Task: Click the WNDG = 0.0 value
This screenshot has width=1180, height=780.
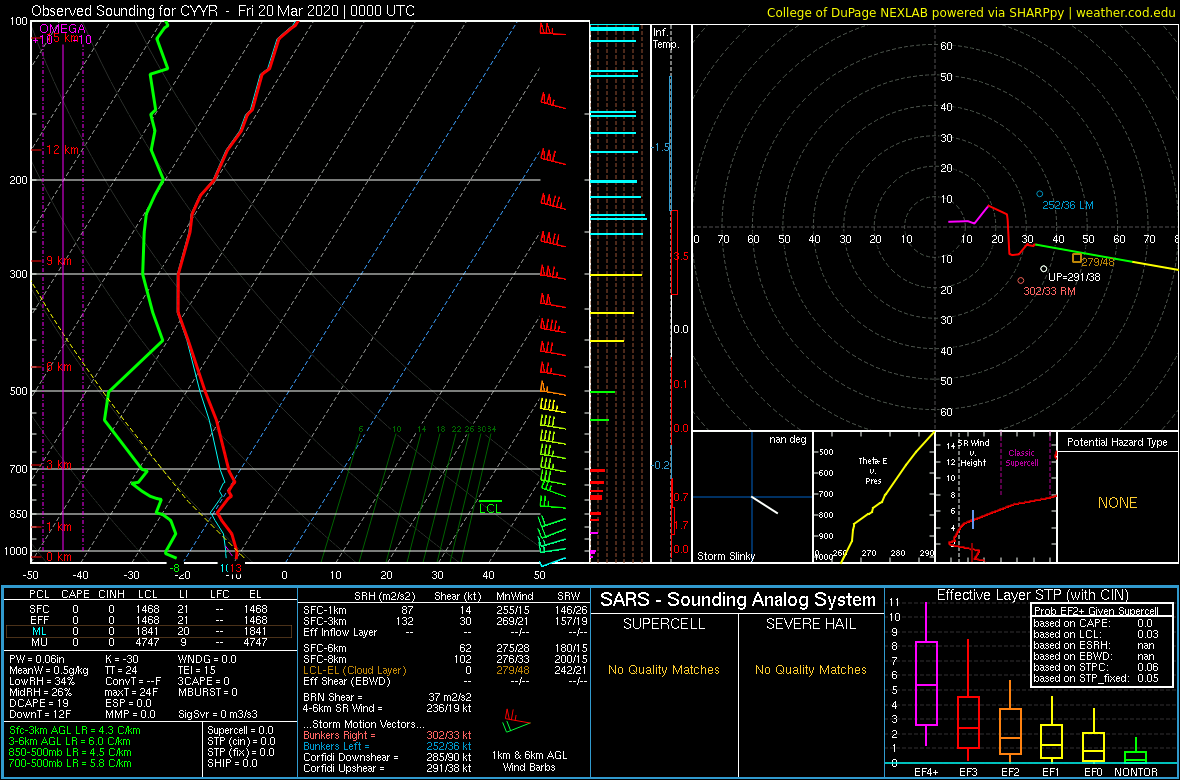Action: (x=208, y=660)
